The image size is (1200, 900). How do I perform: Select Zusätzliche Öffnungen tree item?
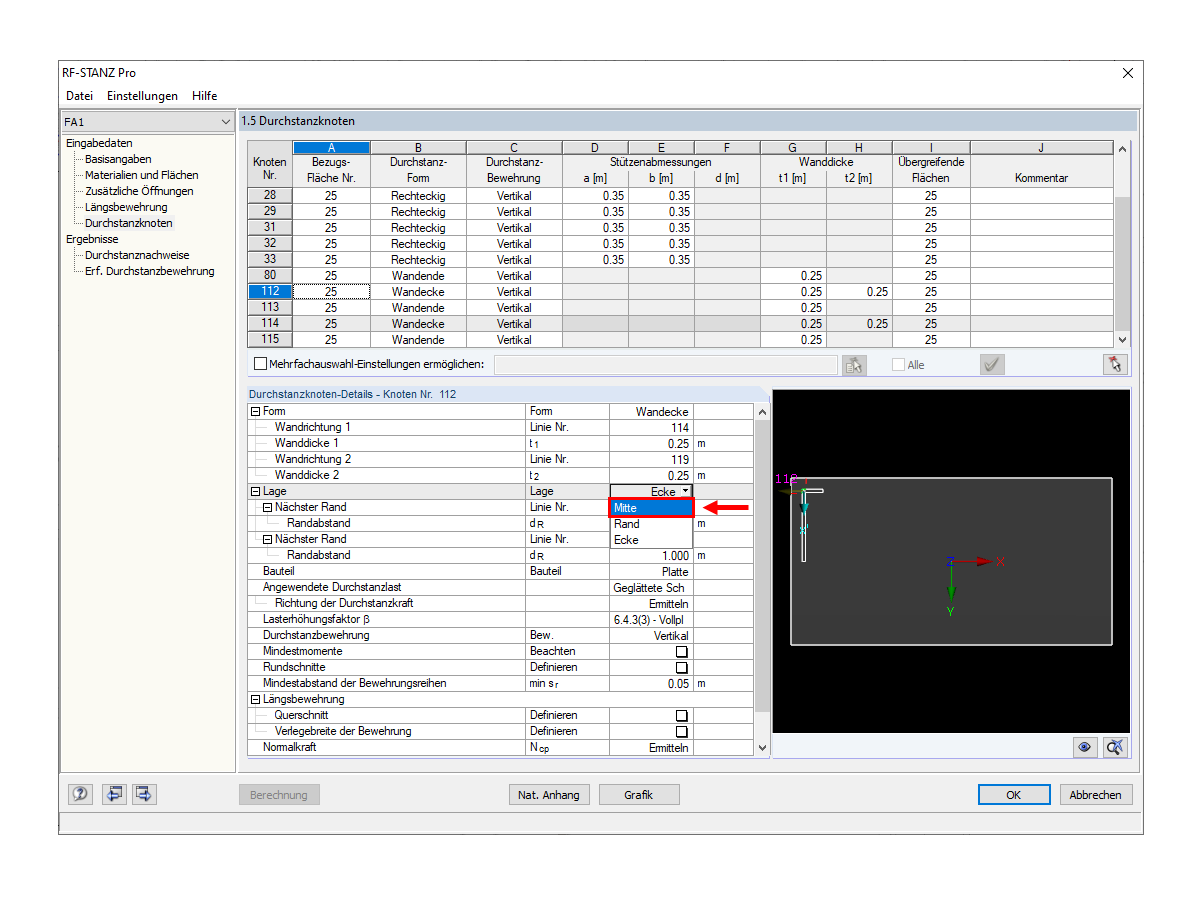pos(139,191)
